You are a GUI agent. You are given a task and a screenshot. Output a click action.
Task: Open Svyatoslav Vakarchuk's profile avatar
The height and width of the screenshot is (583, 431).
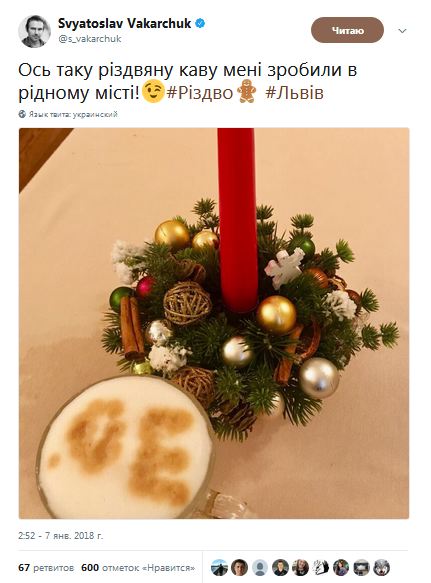pyautogui.click(x=34, y=31)
